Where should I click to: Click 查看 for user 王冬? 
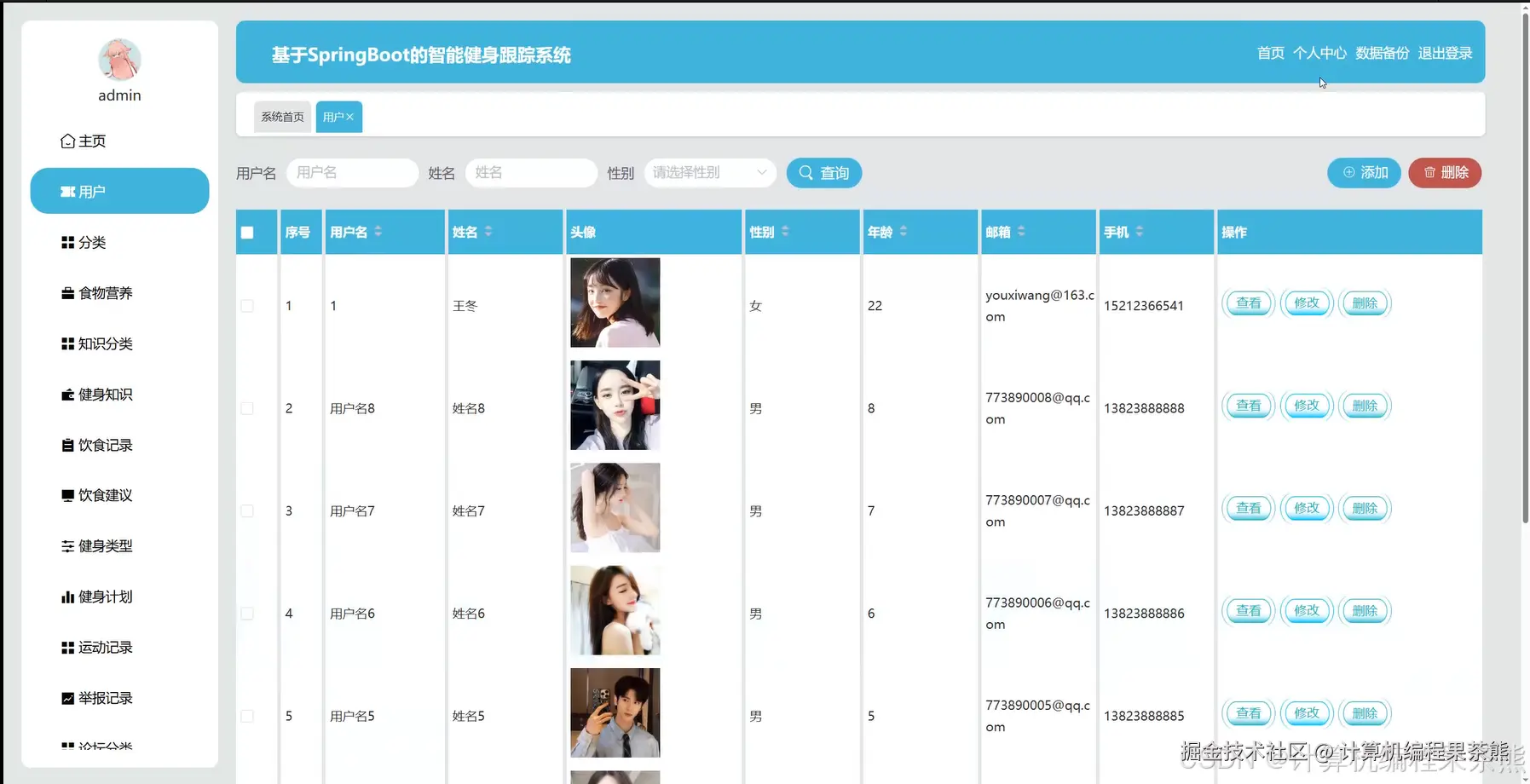tap(1249, 303)
